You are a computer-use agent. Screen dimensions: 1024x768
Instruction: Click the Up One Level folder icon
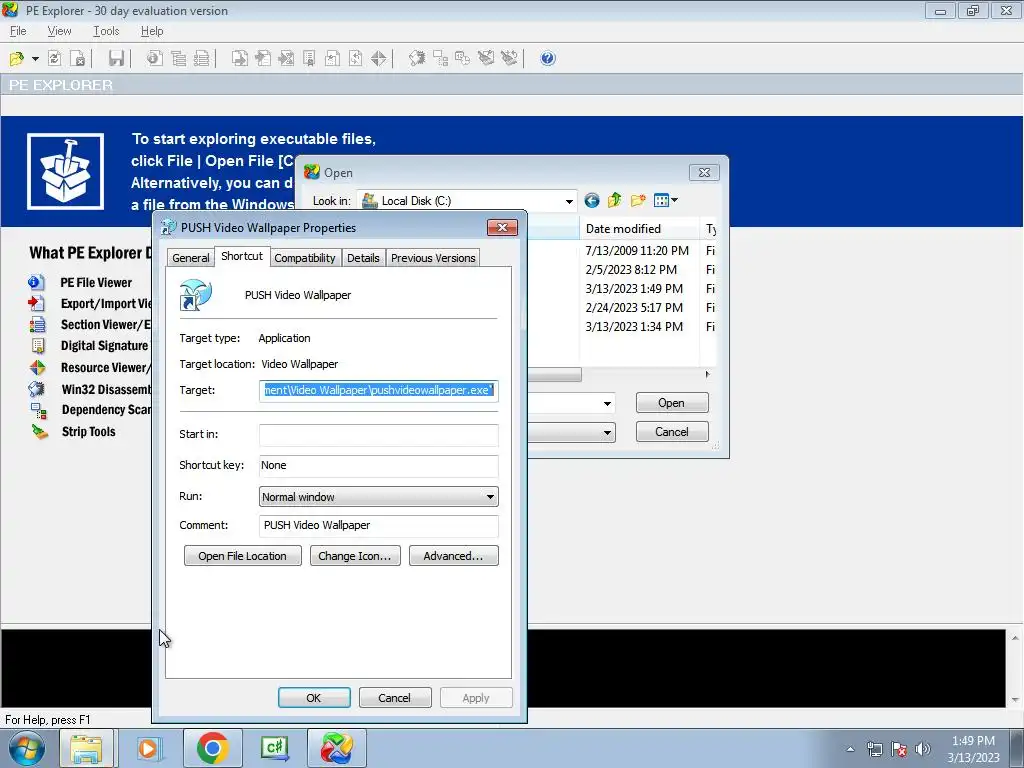click(615, 200)
